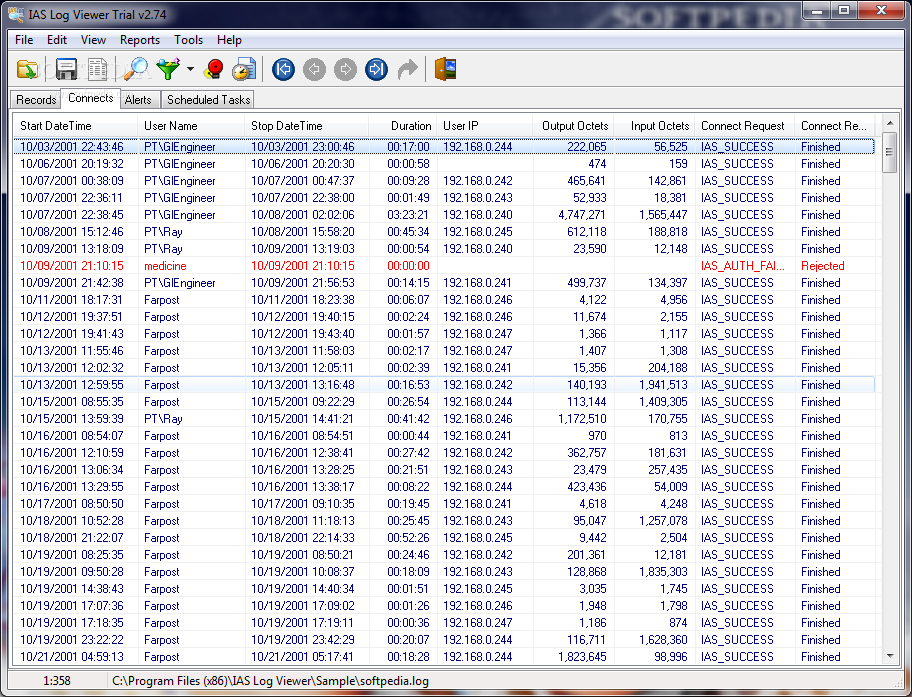Open the Scheduled Tasks tab
This screenshot has width=912, height=697.
click(208, 99)
